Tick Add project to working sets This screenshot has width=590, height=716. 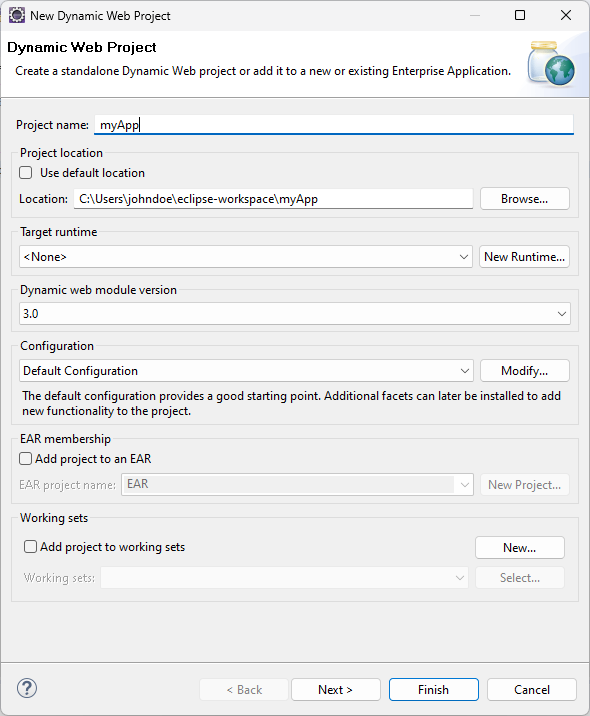tap(30, 547)
